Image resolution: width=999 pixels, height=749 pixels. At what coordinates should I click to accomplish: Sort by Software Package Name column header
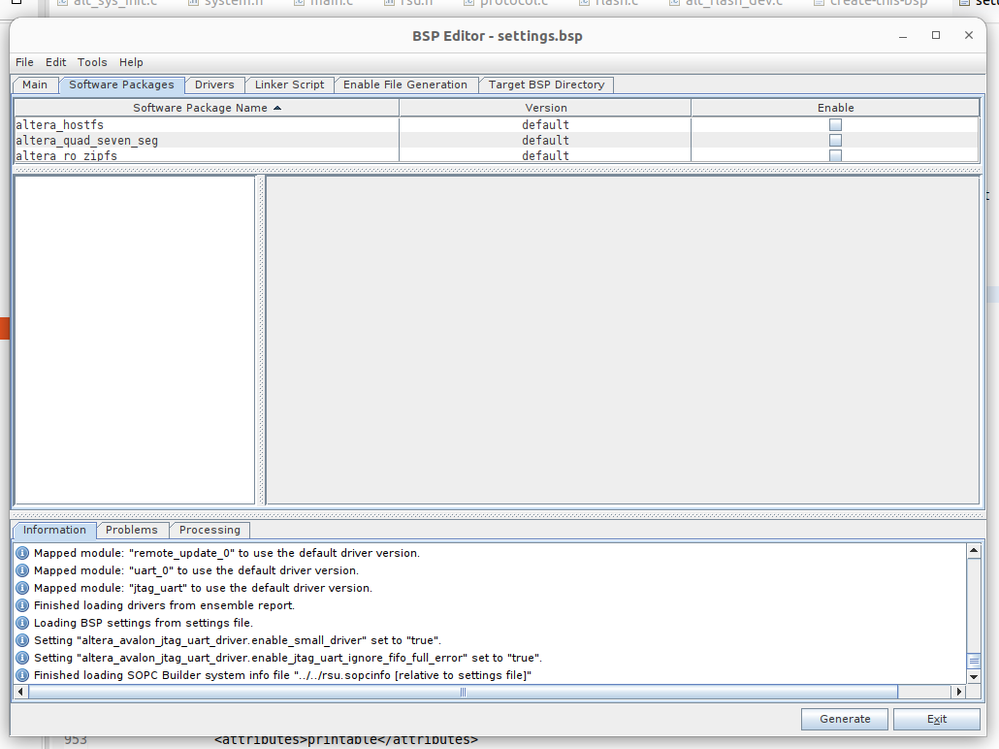pyautogui.click(x=206, y=108)
